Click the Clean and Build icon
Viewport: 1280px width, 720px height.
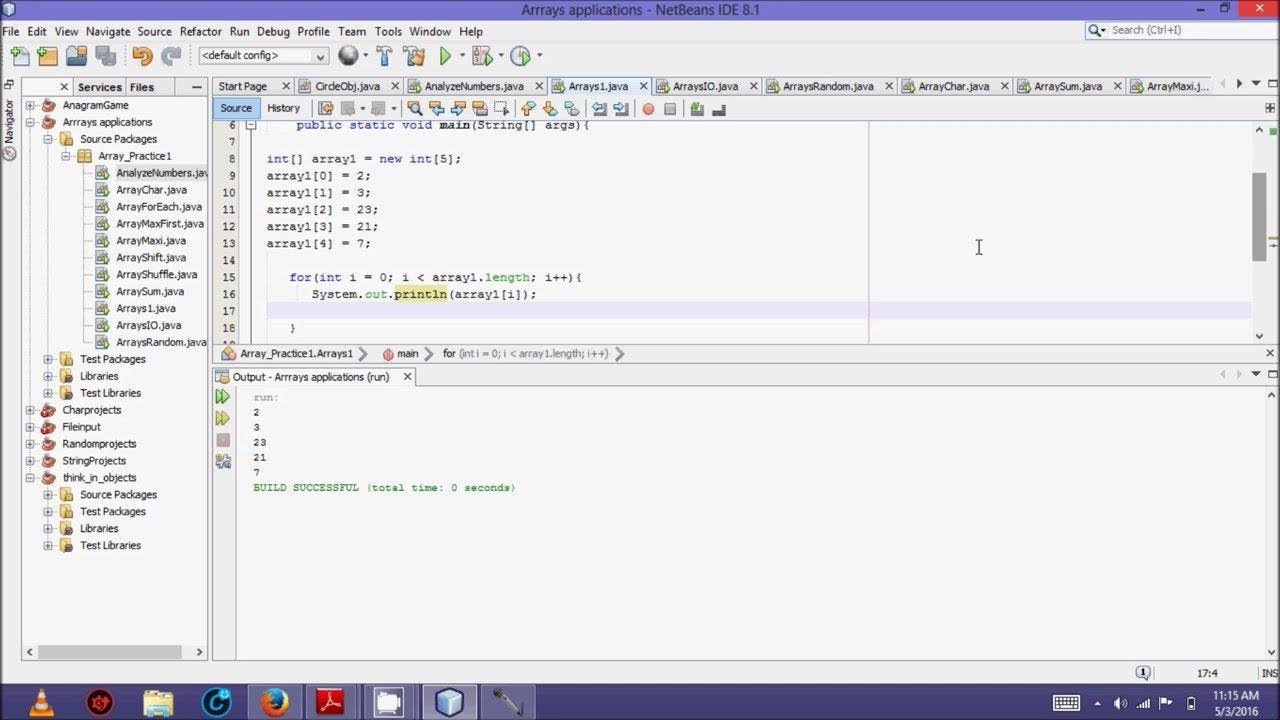(414, 56)
